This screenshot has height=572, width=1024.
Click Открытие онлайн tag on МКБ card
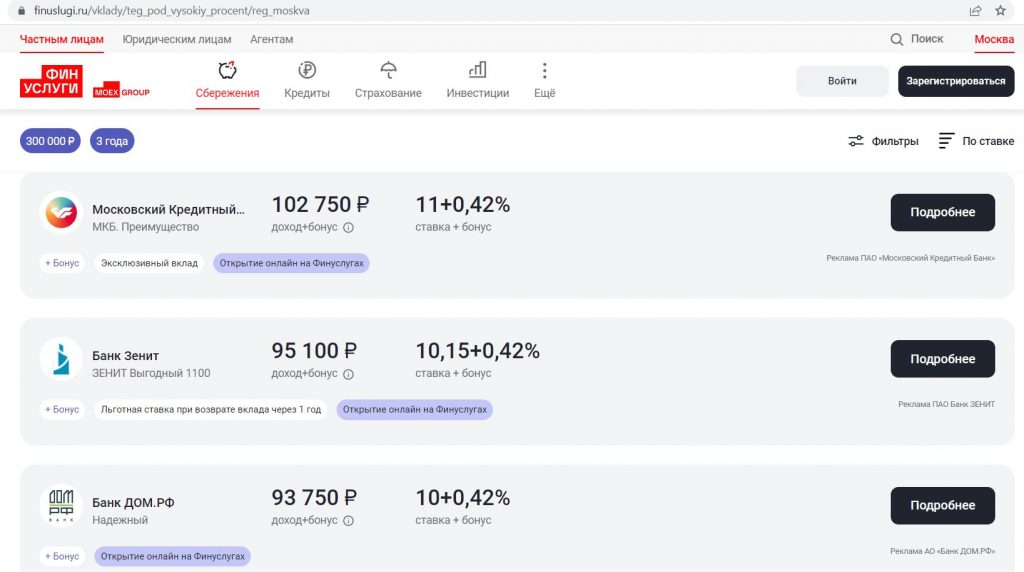point(291,263)
